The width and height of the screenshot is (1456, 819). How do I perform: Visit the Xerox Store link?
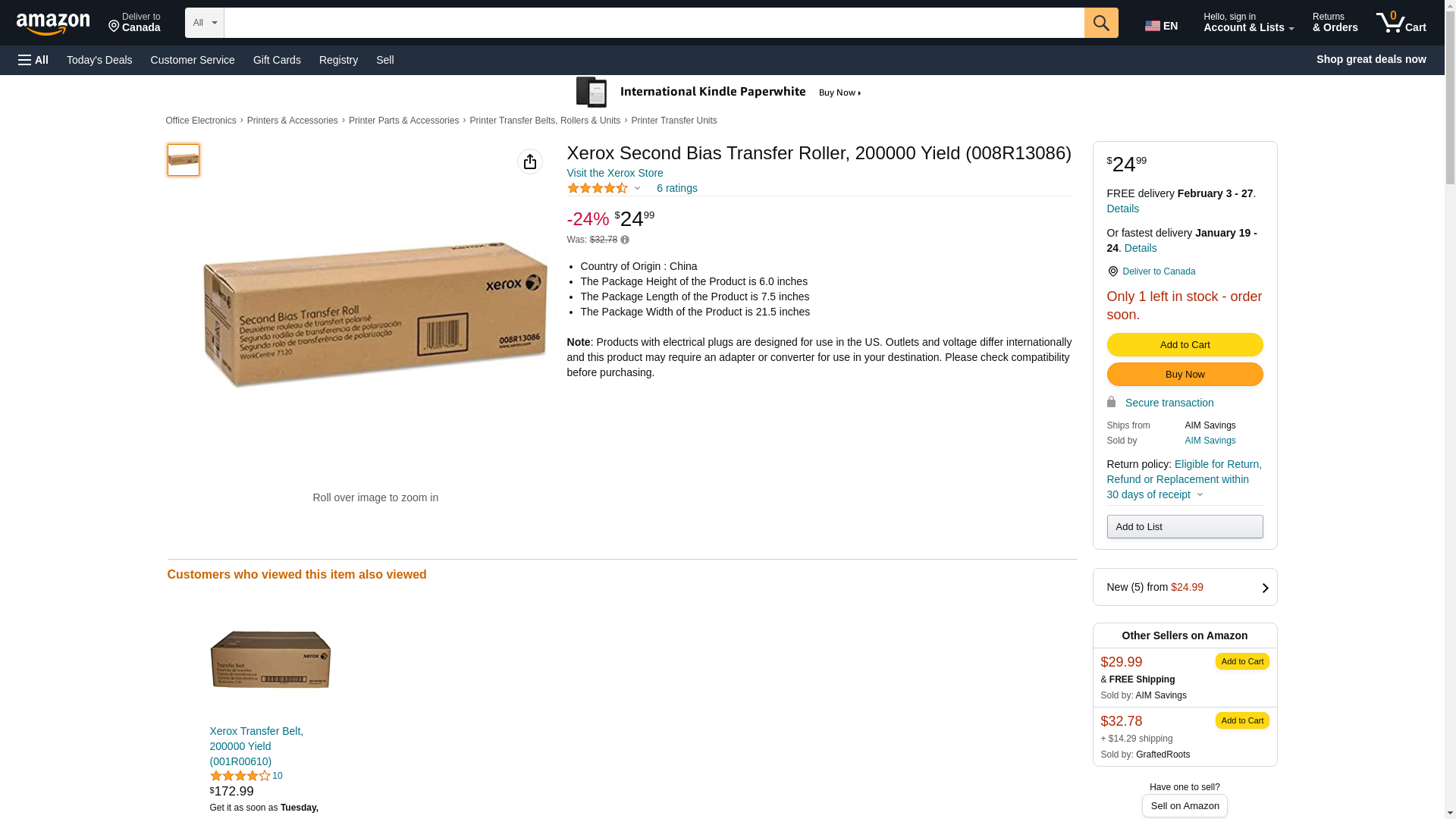pos(615,173)
